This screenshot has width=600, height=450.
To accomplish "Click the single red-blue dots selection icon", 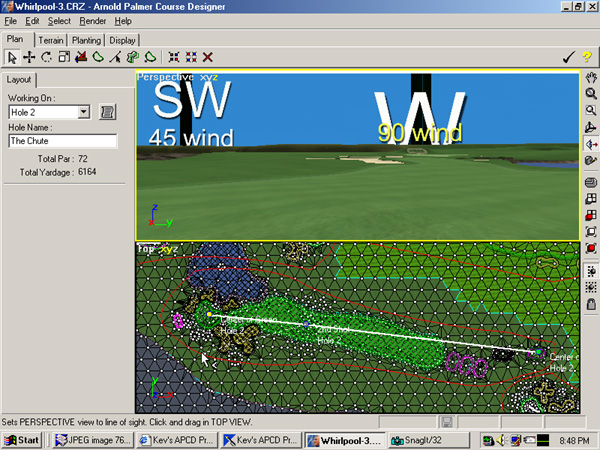I will click(174, 57).
